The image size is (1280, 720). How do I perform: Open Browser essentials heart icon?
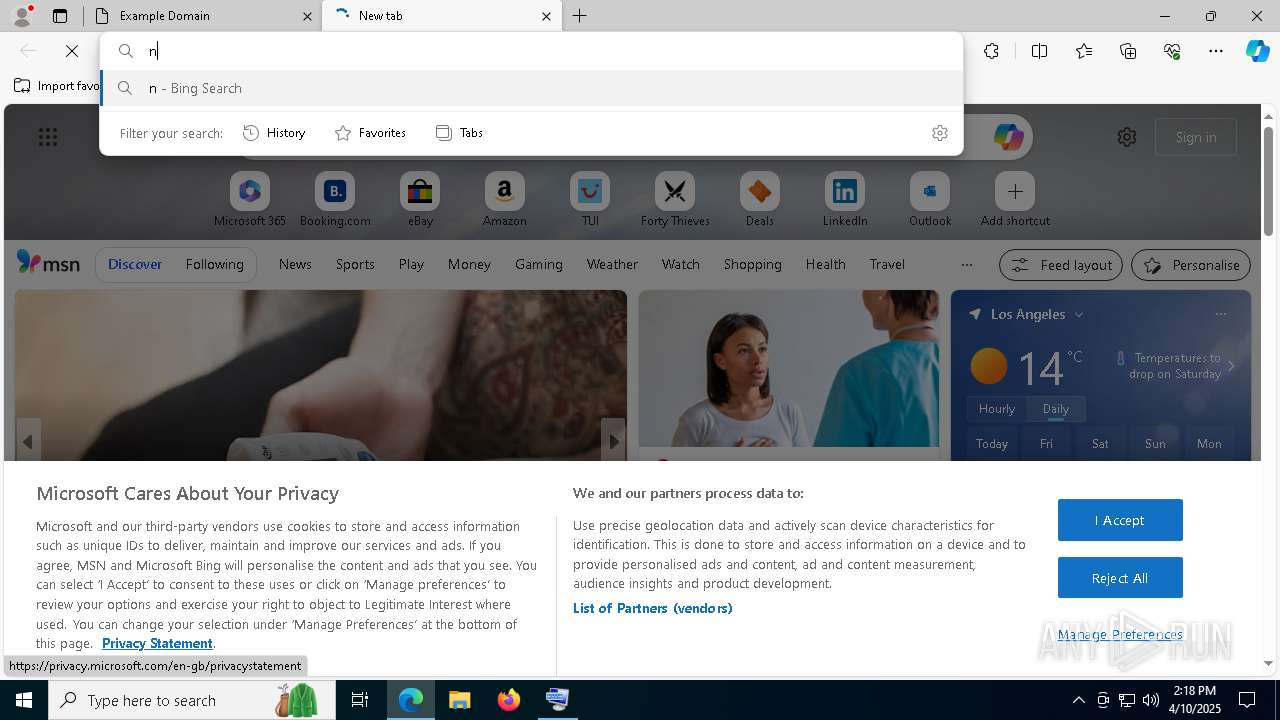coord(1172,51)
